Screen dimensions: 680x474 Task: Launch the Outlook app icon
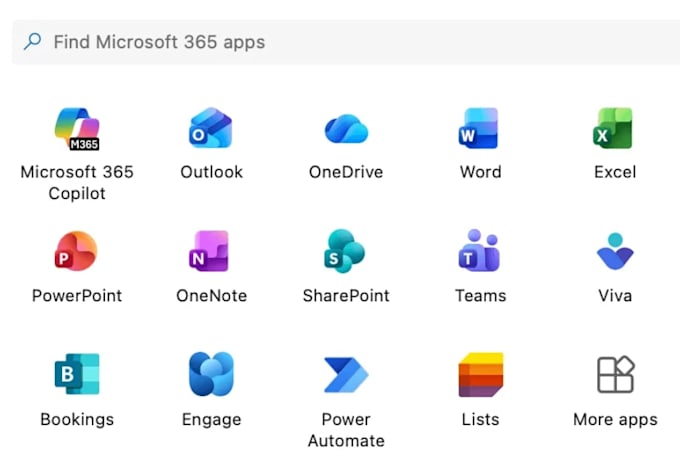tap(211, 128)
